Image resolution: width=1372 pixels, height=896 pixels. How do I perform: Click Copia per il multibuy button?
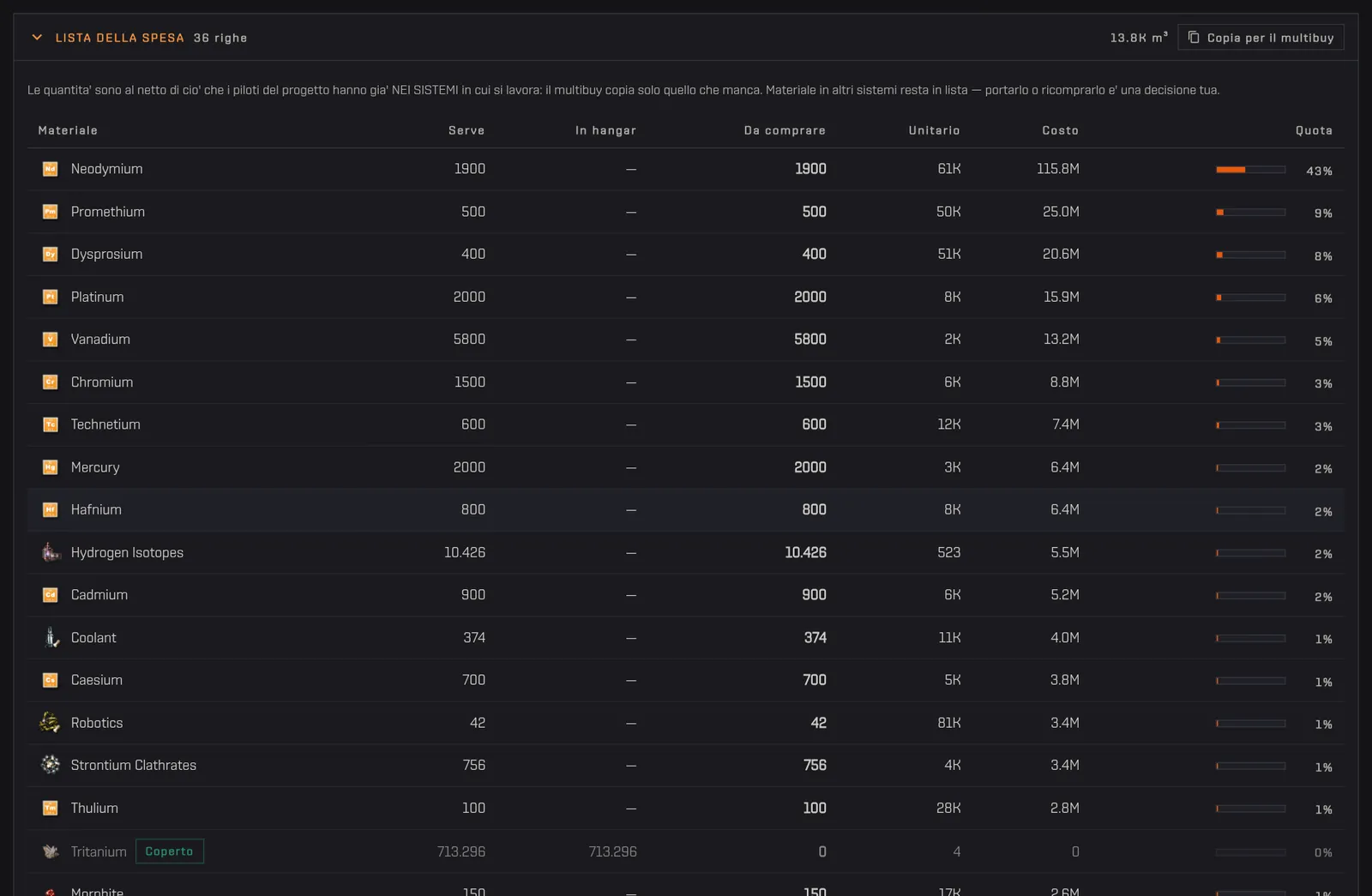(1261, 38)
